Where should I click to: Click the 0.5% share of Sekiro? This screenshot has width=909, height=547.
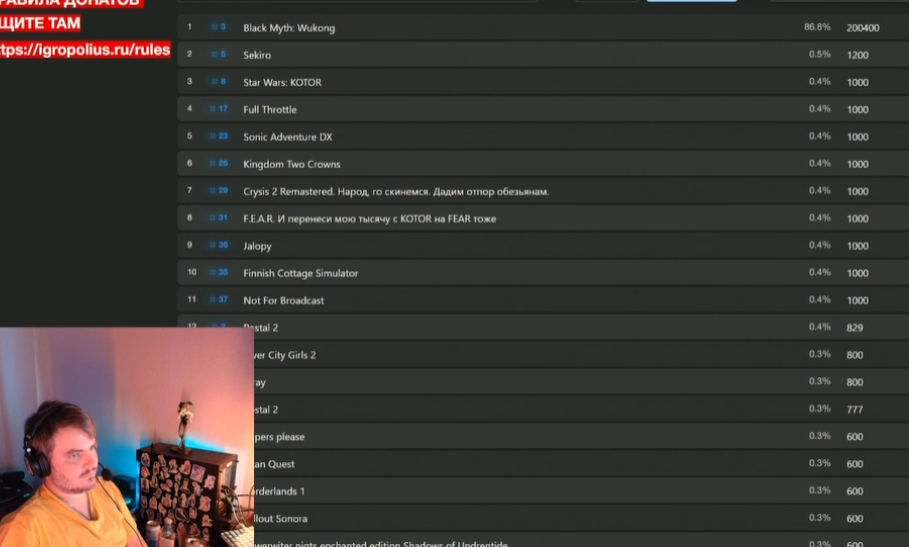(x=820, y=54)
